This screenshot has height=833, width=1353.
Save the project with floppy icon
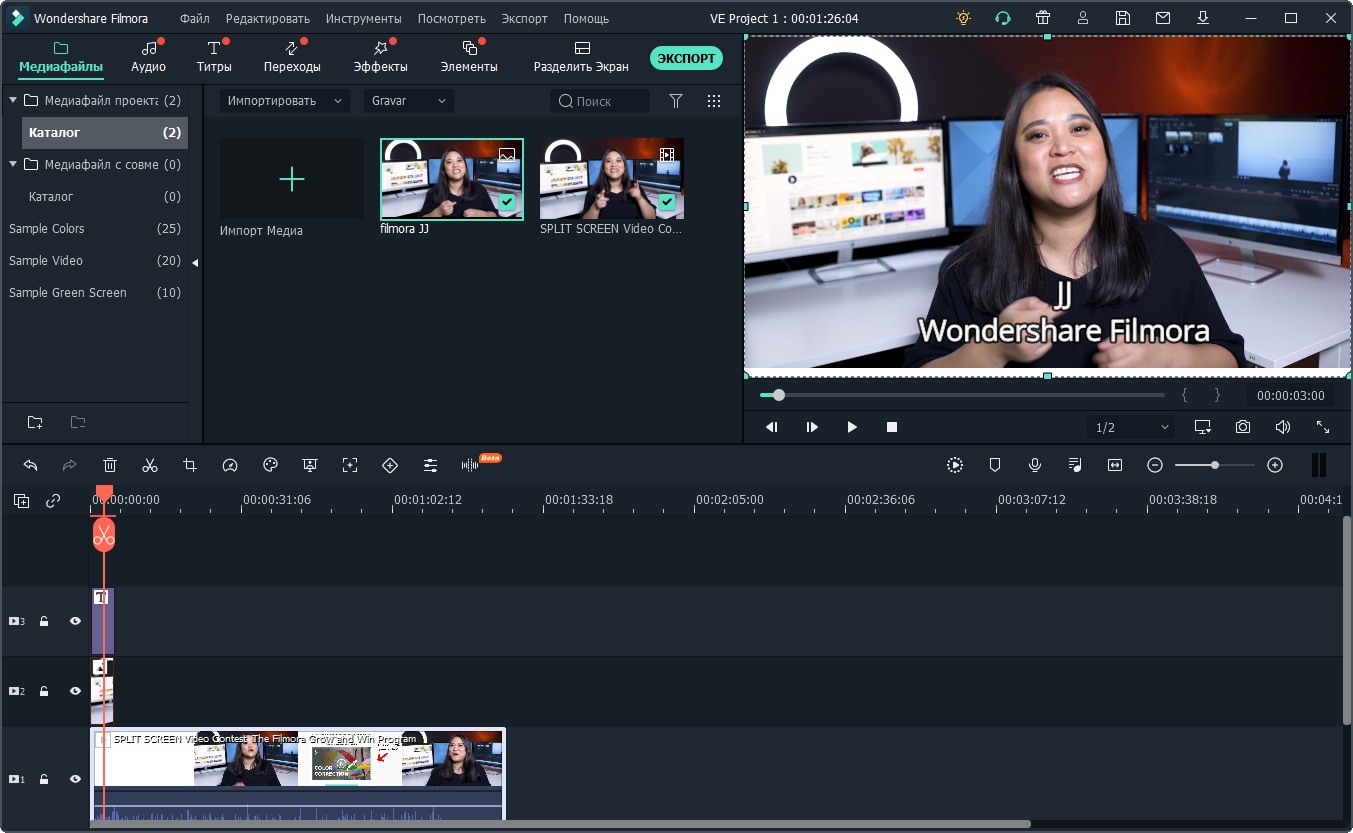pyautogui.click(x=1123, y=18)
